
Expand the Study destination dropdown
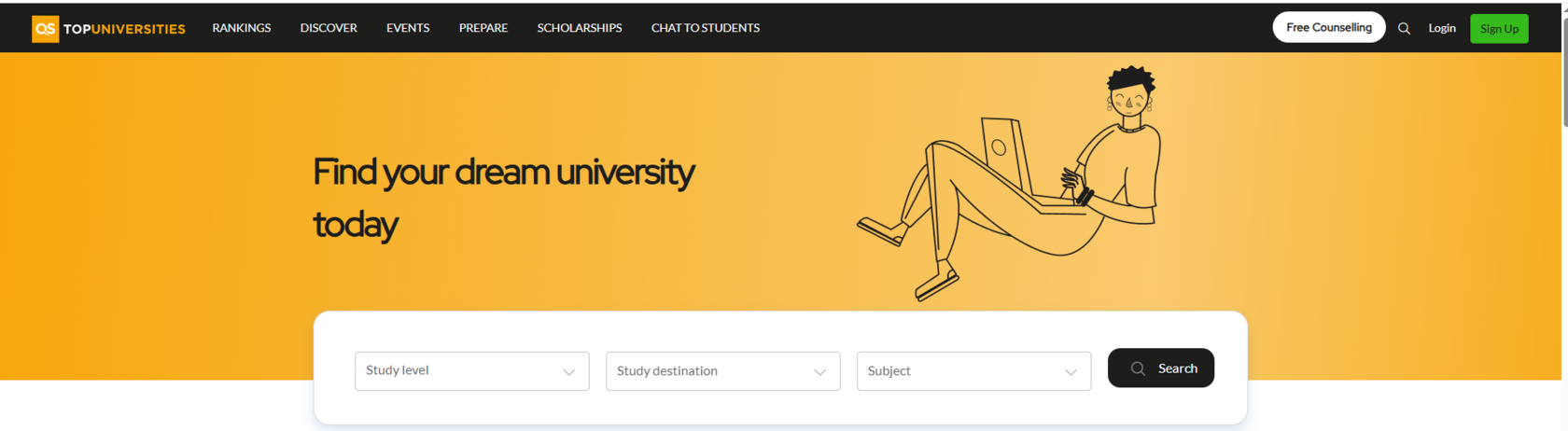[723, 371]
